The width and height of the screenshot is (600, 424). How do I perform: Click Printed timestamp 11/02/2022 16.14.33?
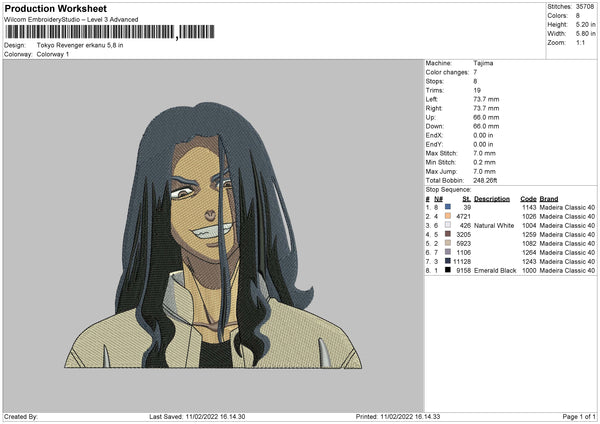point(410,417)
